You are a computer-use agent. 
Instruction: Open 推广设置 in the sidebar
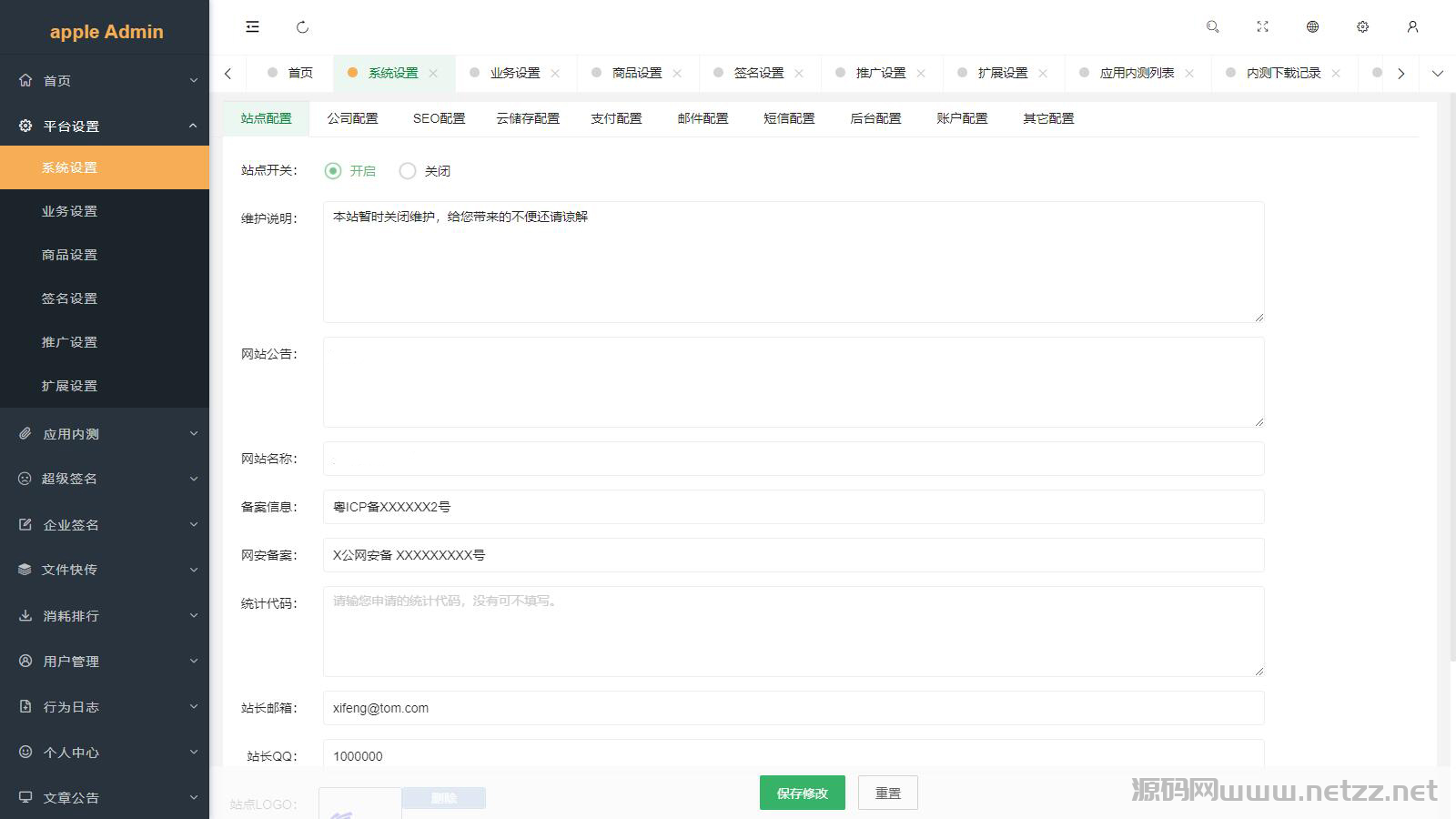pyautogui.click(x=105, y=342)
